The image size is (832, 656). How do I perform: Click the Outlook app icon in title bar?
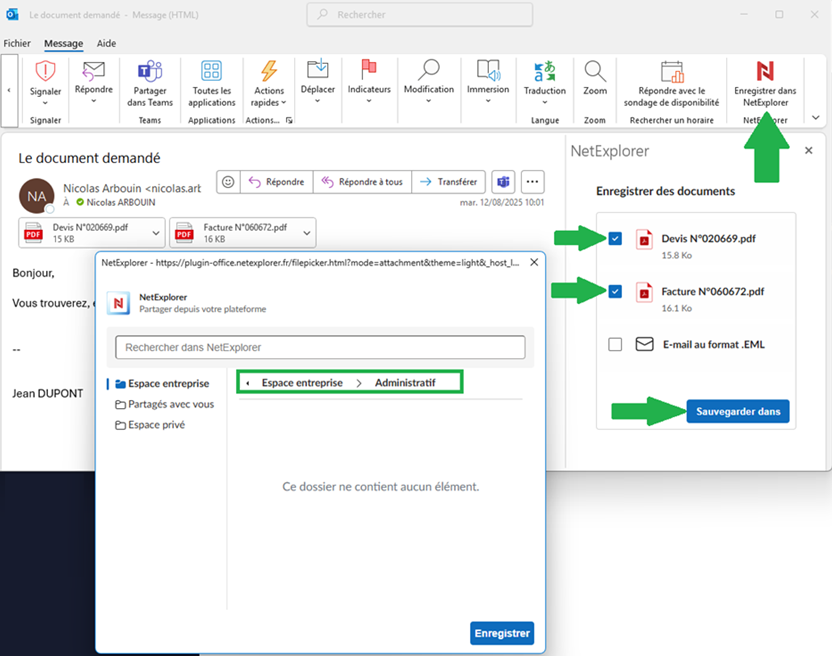click(12, 14)
